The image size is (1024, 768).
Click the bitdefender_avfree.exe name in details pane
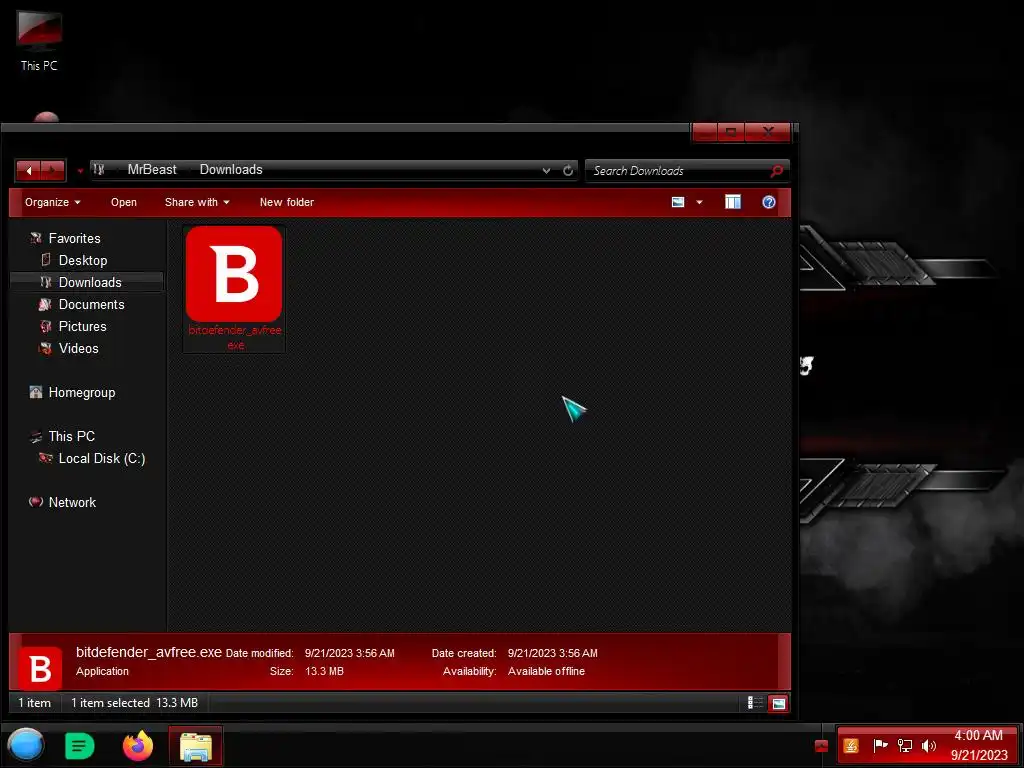149,652
